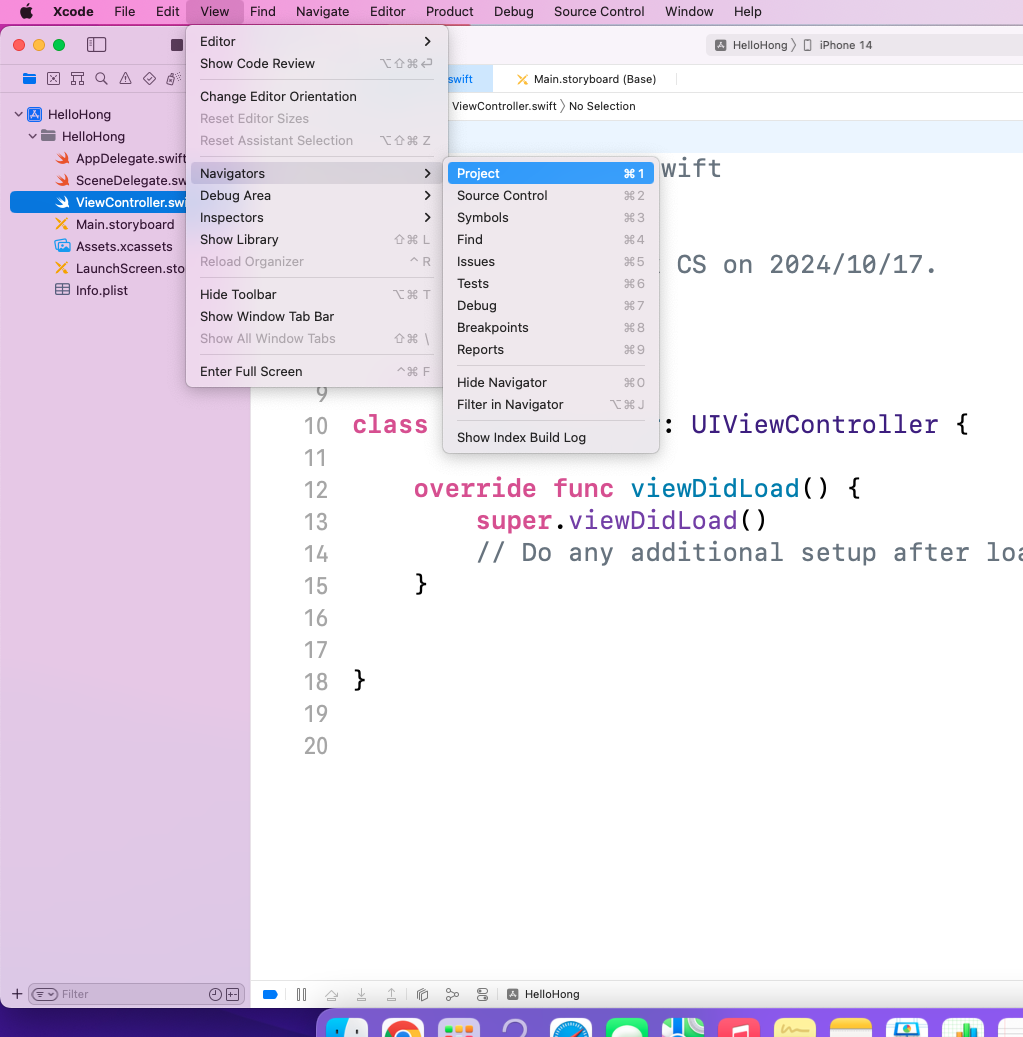This screenshot has width=1023, height=1037.
Task: Click Step Out in debug bar
Action: 391,994
